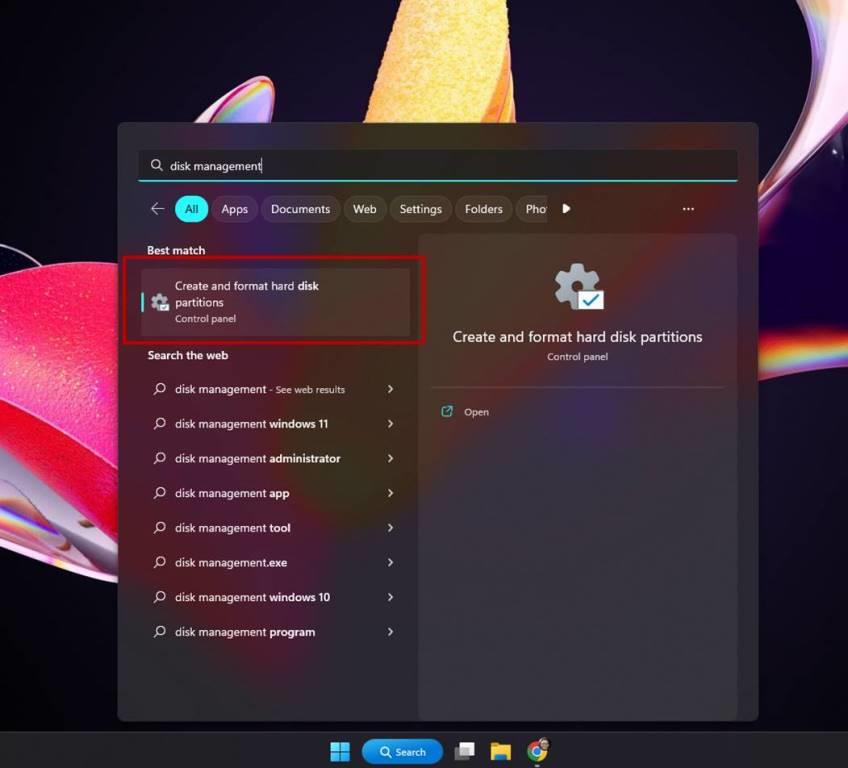Screen dimensions: 848x768
Task: Click the Open icon in the preview pane
Action: click(x=447, y=412)
